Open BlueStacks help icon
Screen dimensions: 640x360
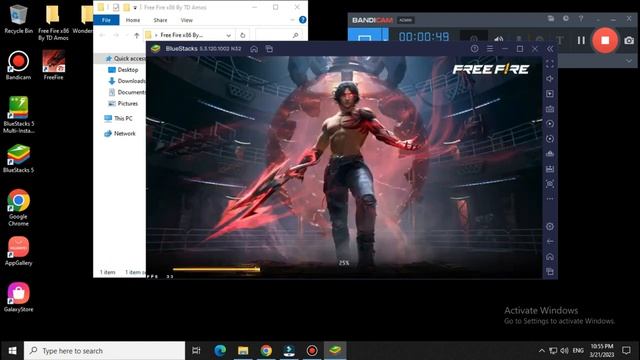(474, 49)
